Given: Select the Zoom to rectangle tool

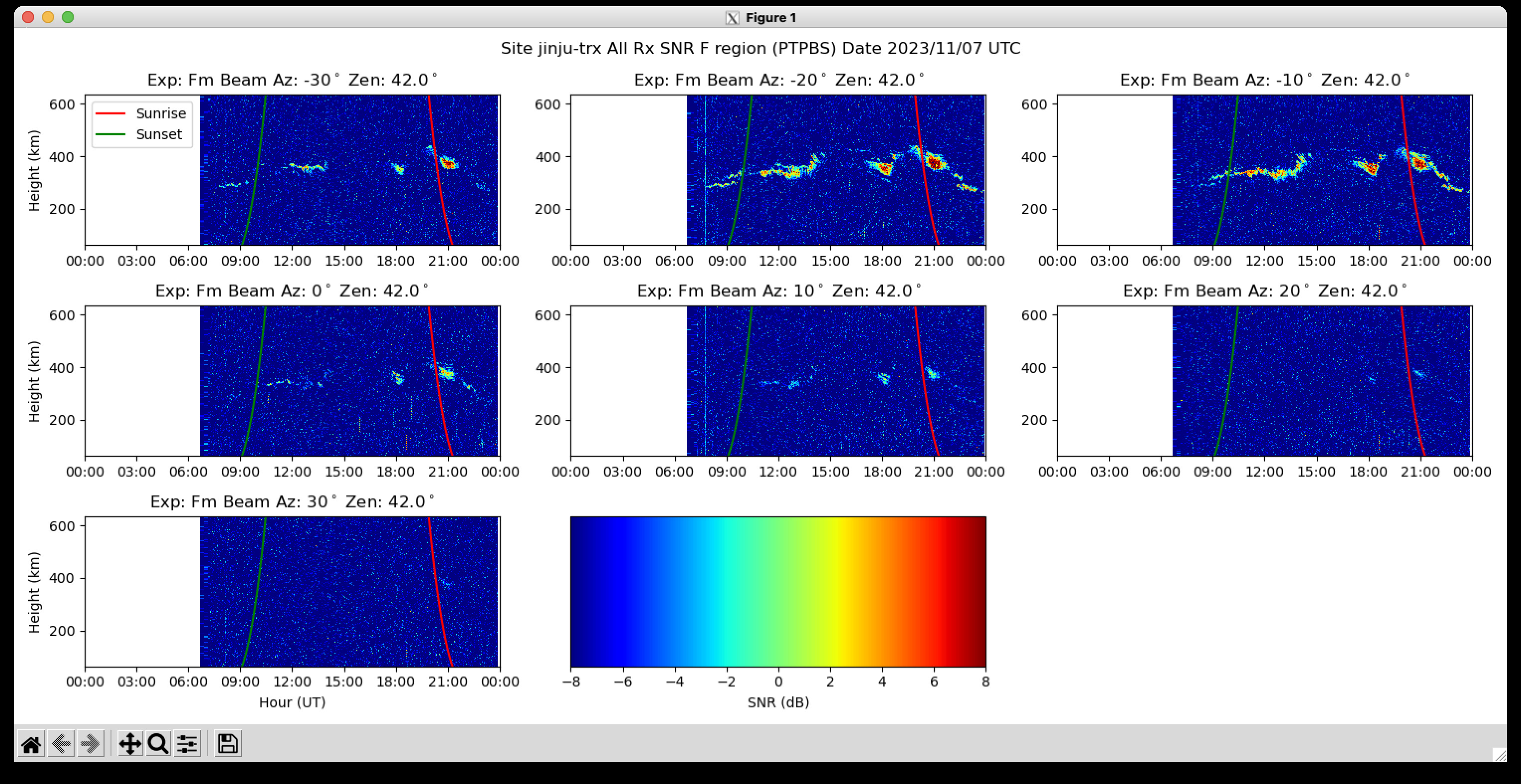Looking at the screenshot, I should [158, 744].
